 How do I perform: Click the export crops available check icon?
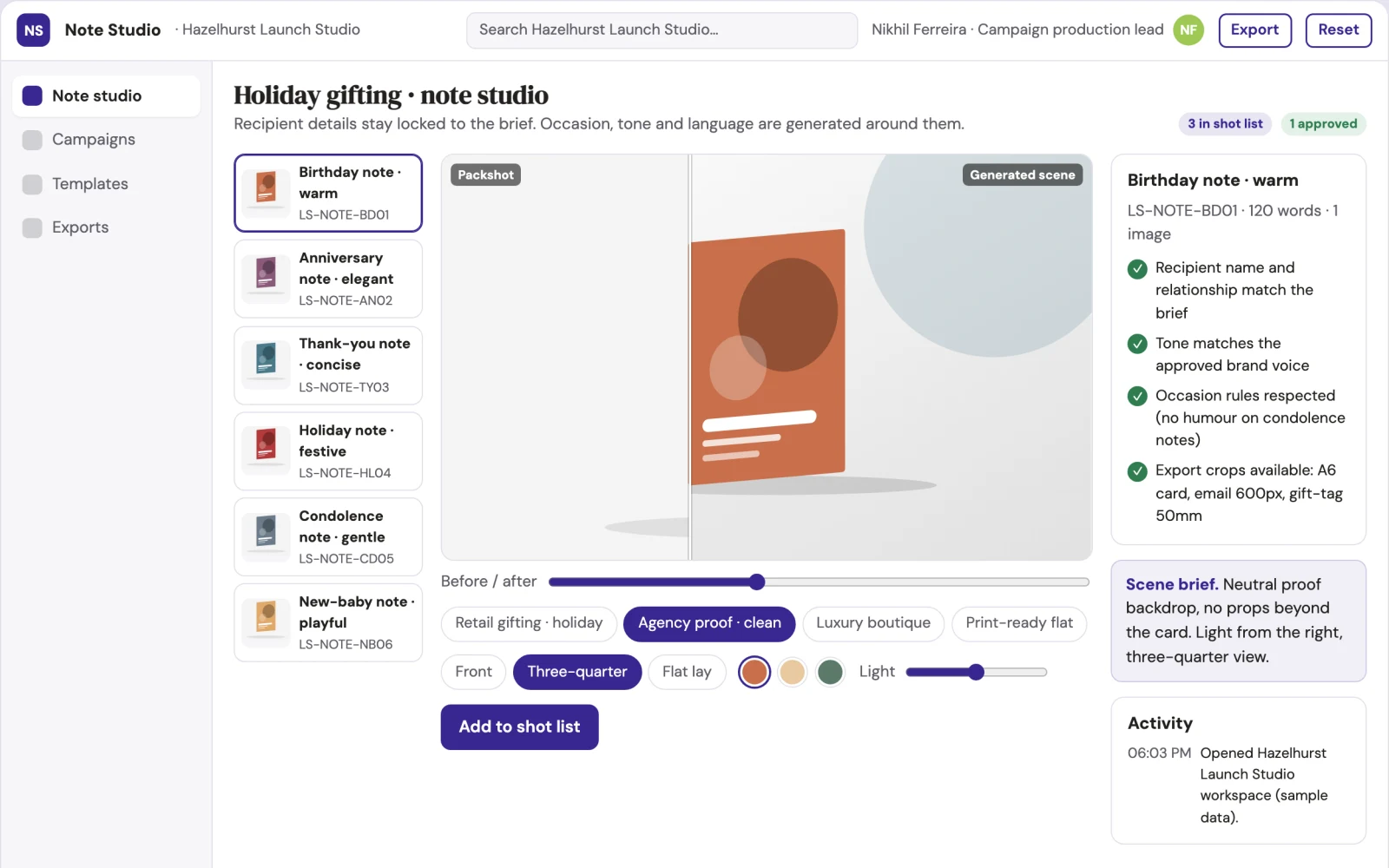[x=1137, y=471]
